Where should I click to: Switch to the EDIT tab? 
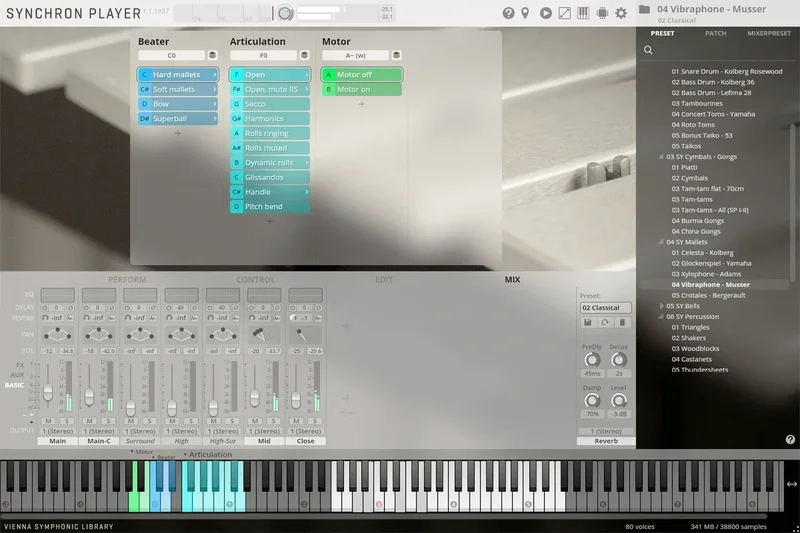coord(384,280)
